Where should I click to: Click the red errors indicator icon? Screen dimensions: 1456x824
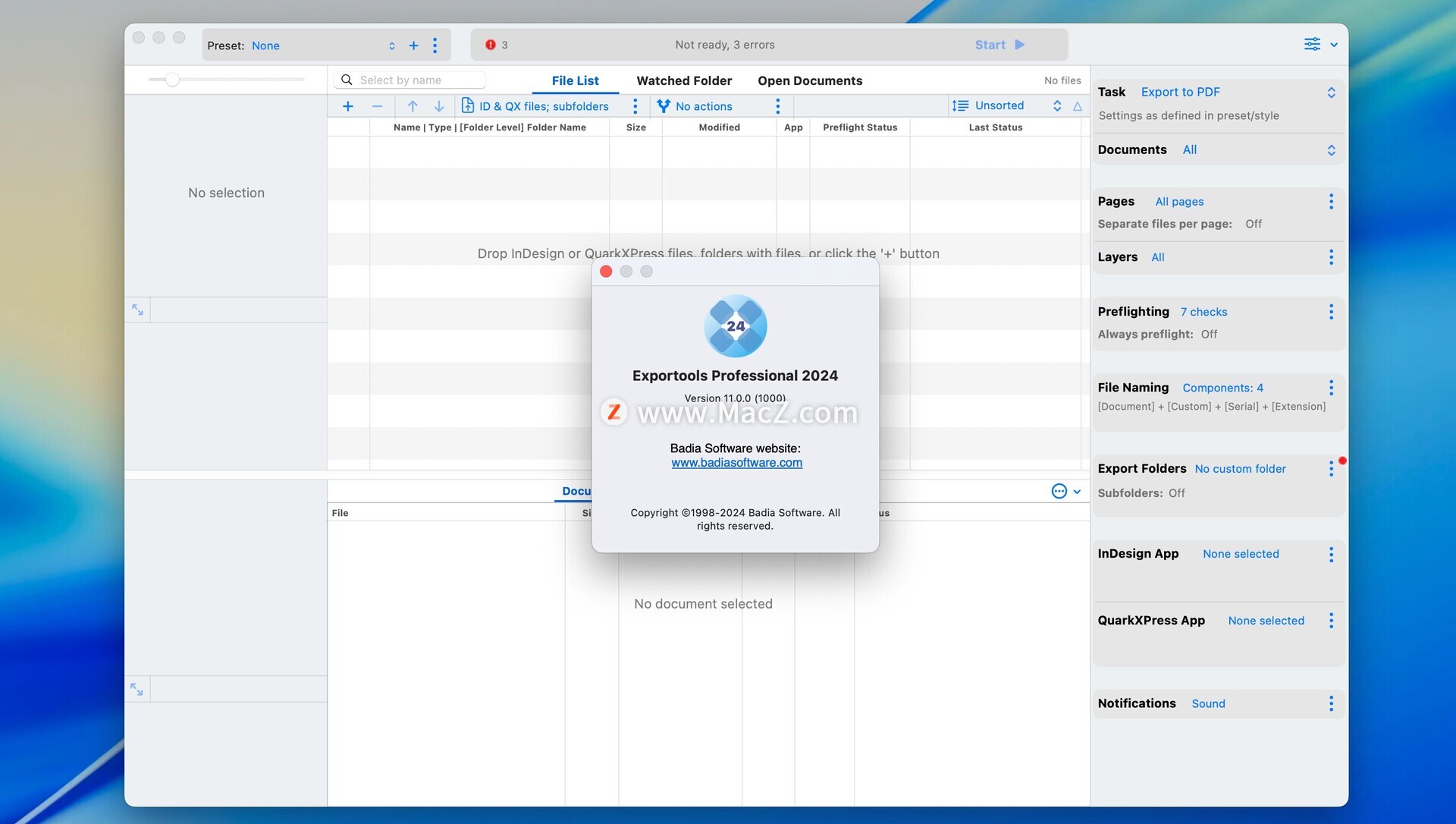[x=491, y=45]
